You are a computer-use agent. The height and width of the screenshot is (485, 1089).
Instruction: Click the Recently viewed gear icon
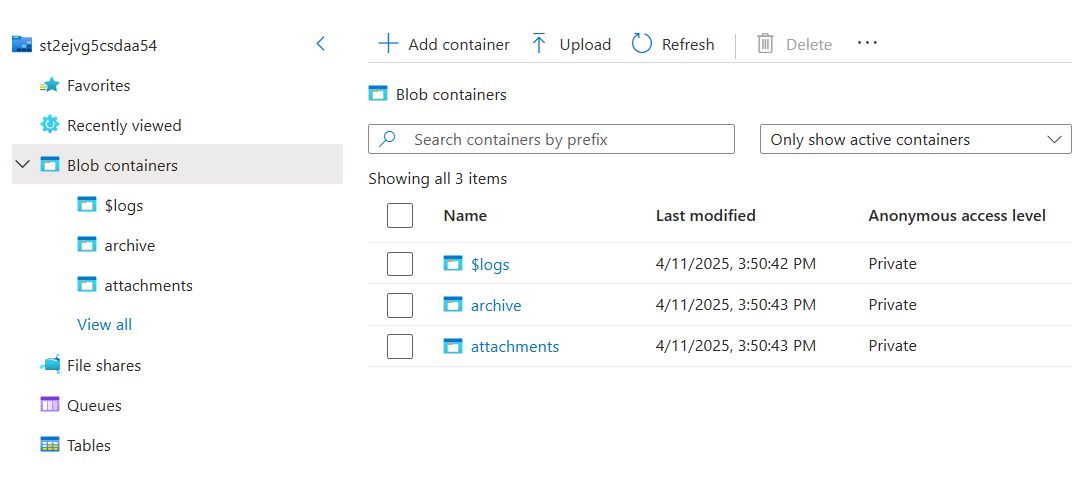click(x=50, y=125)
